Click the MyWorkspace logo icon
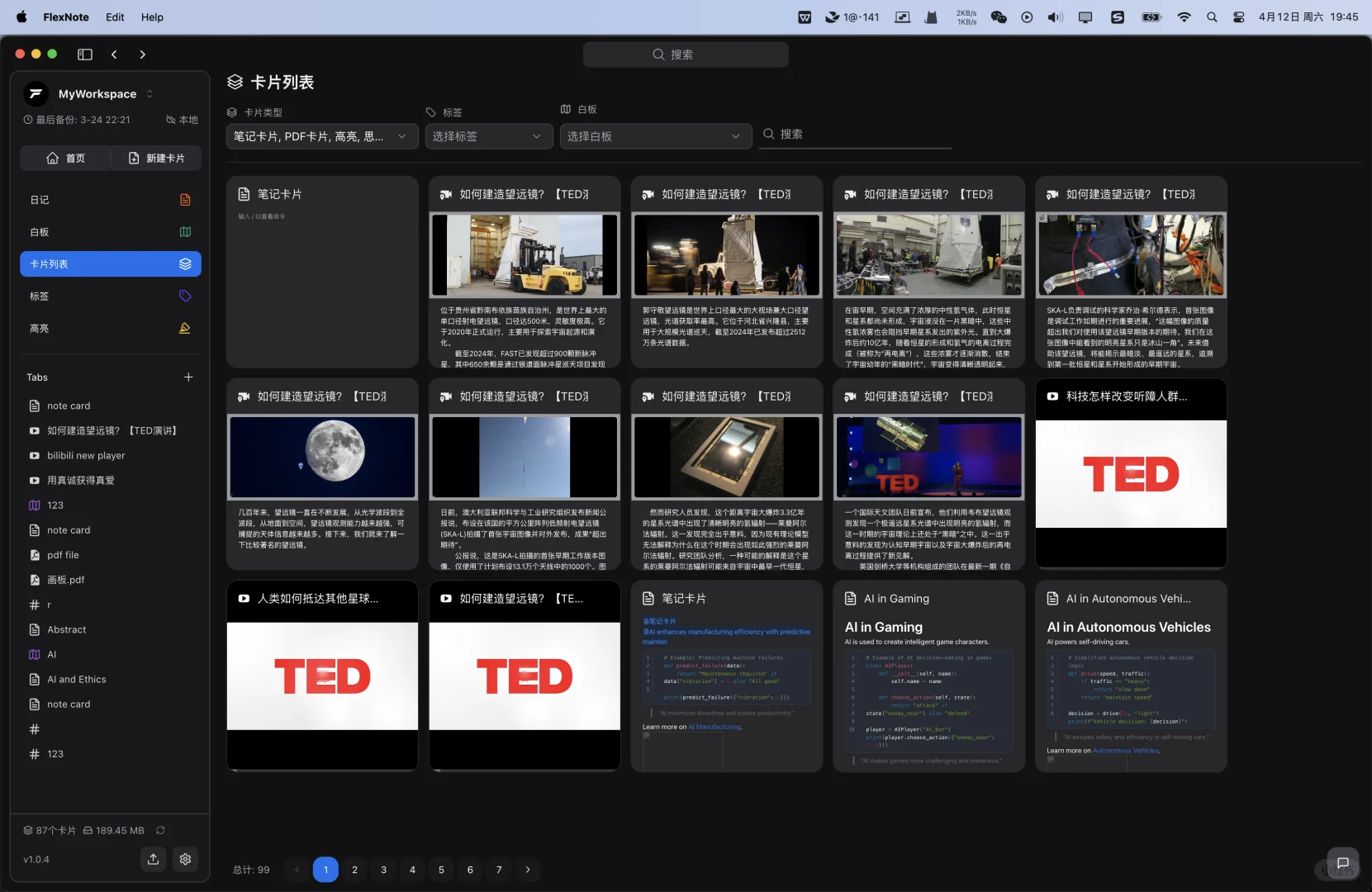Viewport: 1372px width, 892px height. (36, 94)
